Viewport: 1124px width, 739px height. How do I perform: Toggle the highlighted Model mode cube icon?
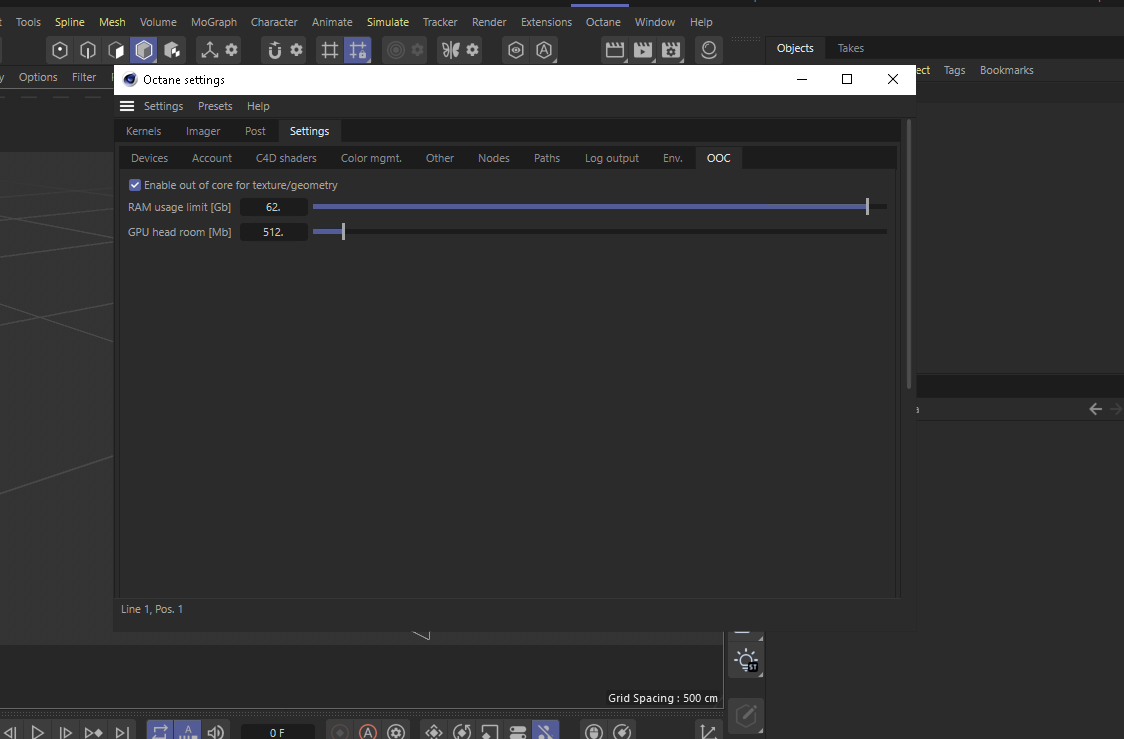144,50
